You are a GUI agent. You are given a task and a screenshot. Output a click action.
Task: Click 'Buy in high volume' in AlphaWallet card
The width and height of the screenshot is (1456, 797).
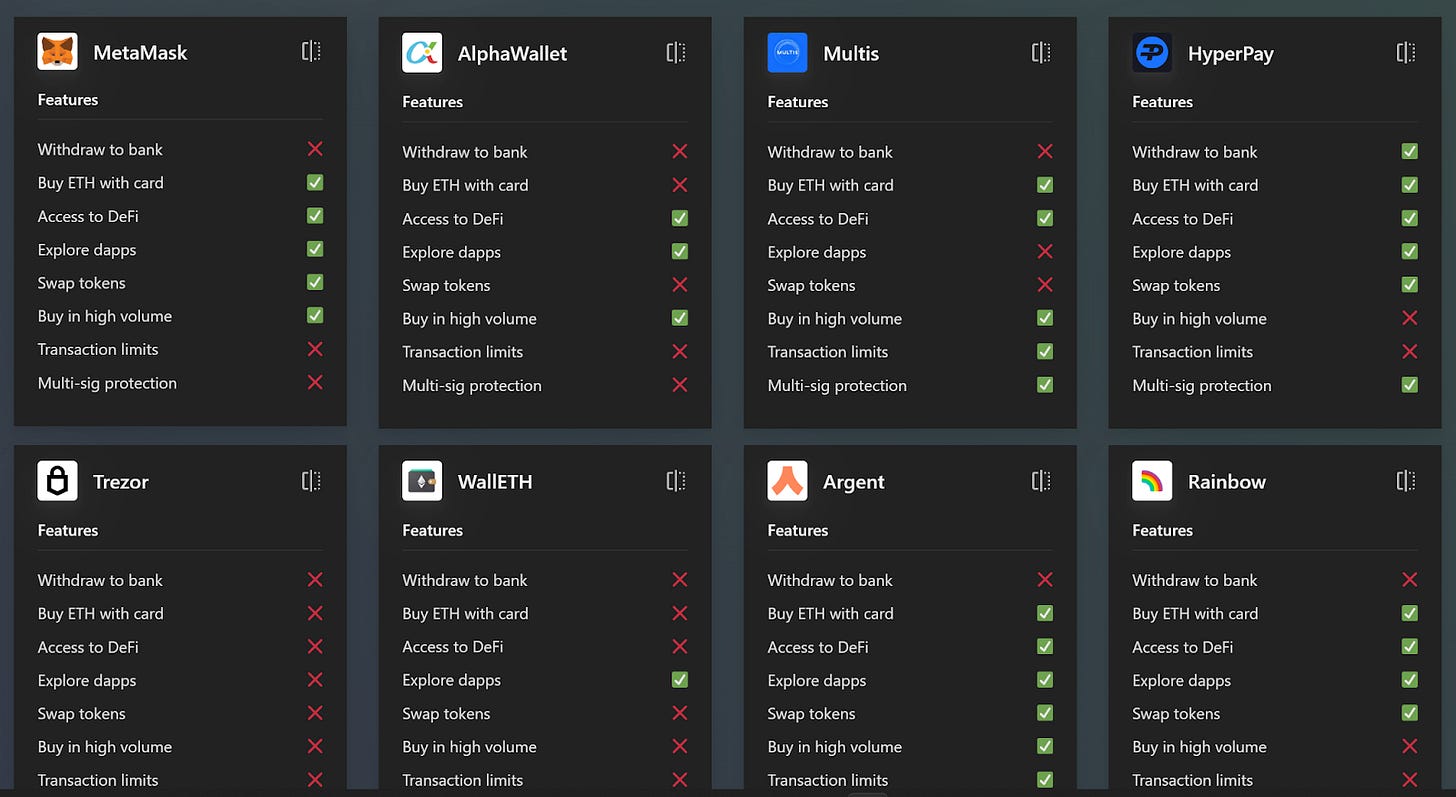469,319
